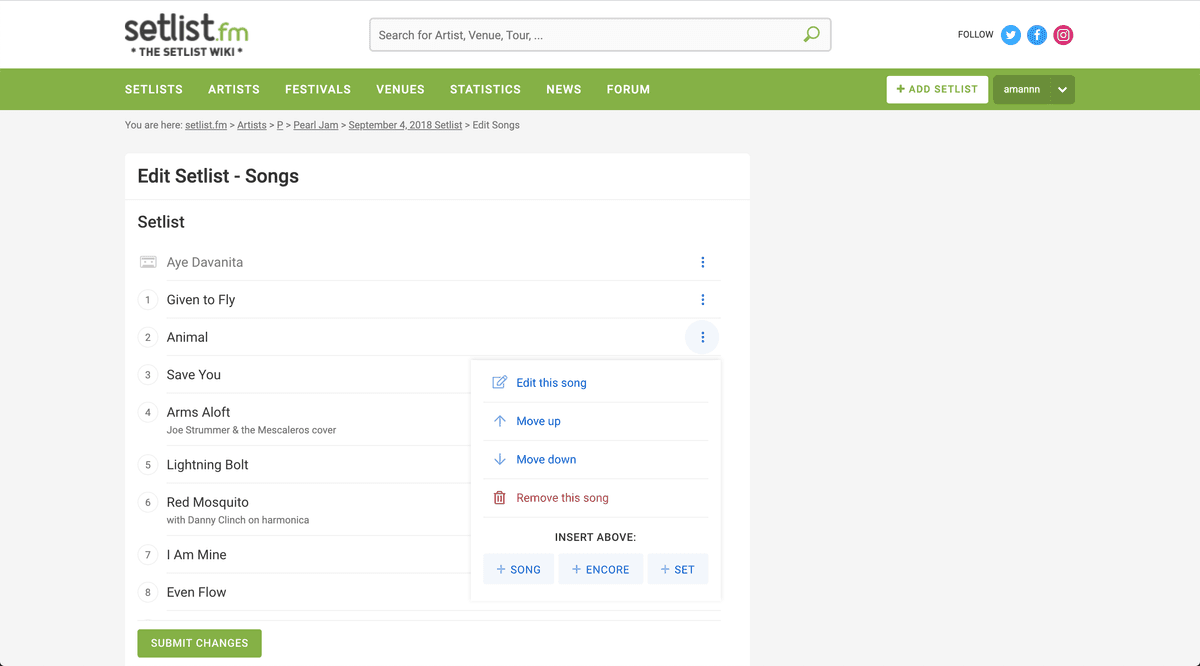Viewport: 1200px width, 666px height.
Task: Open options menu for Given to Fly
Action: click(x=703, y=300)
